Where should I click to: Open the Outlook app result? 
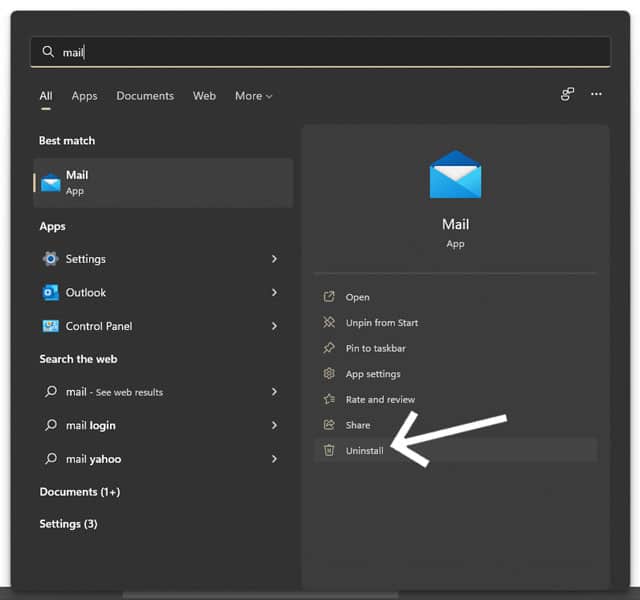[x=163, y=292]
